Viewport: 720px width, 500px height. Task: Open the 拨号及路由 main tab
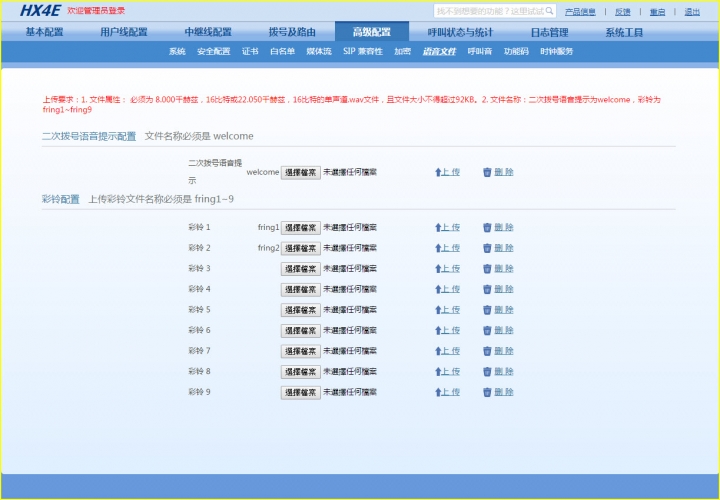click(292, 32)
